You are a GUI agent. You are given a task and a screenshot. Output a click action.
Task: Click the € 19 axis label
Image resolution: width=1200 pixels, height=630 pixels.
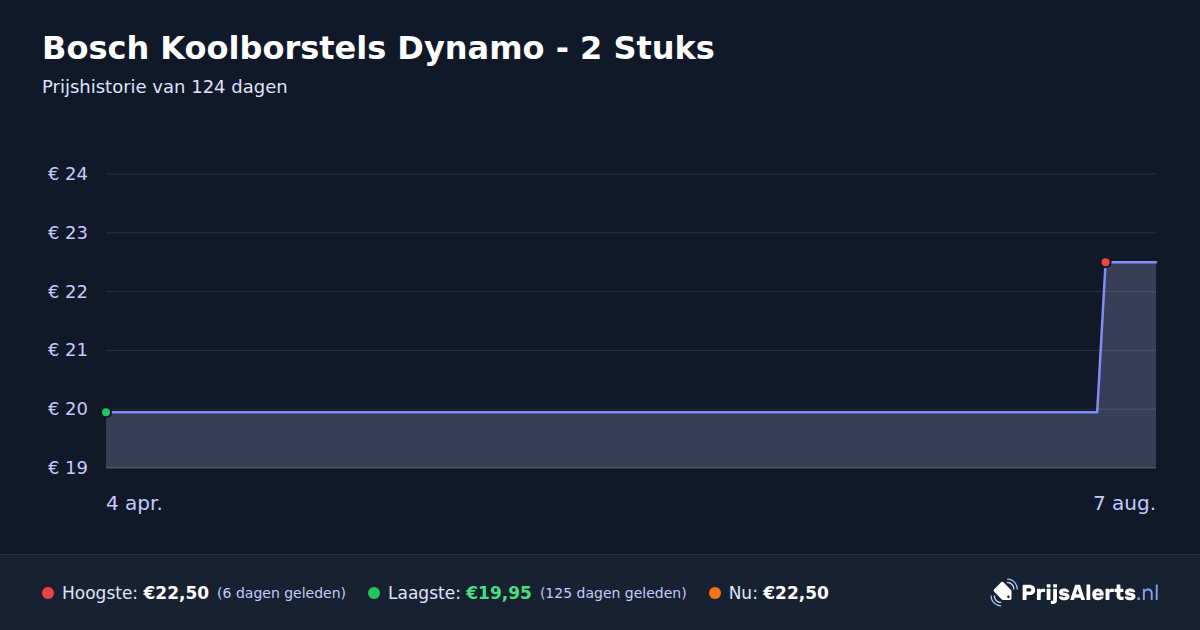68,468
